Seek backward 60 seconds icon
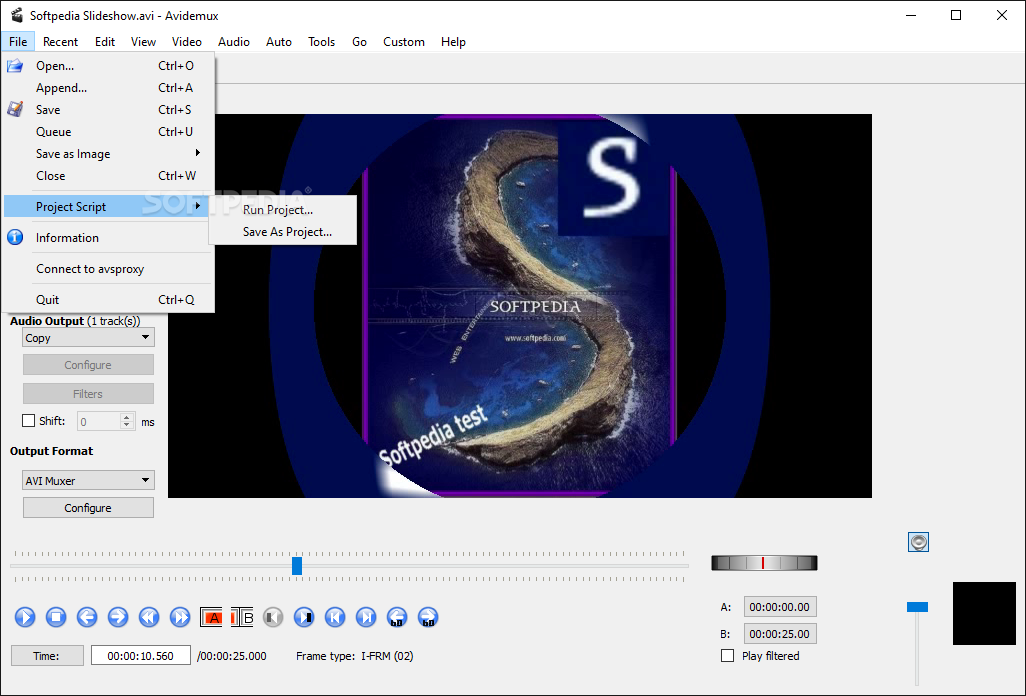The height and width of the screenshot is (696, 1026). click(397, 617)
